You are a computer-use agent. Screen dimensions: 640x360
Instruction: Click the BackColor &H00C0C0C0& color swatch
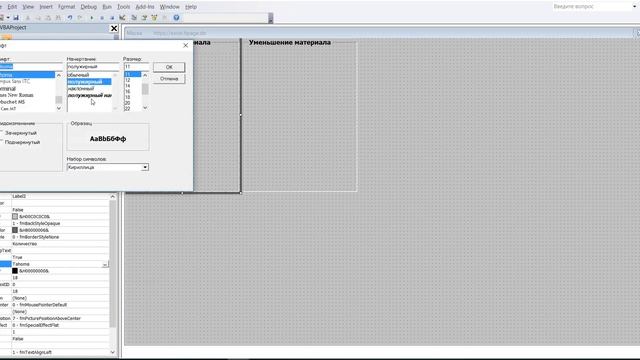point(15,216)
